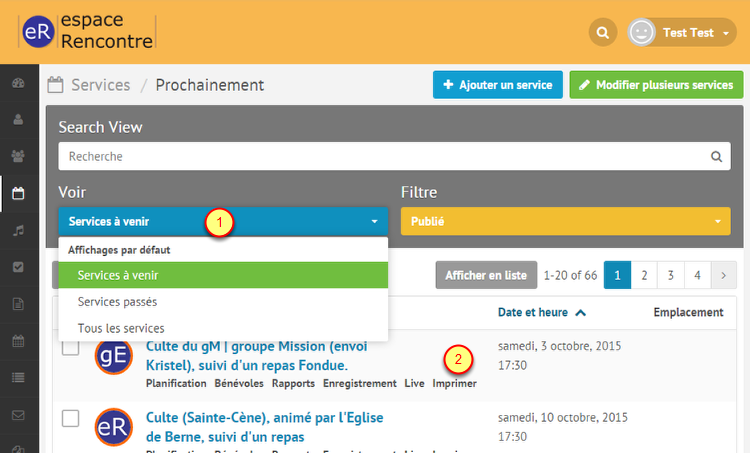The image size is (750, 453).
Task: Click 'Affichages par défaut' group header
Action: coord(119,250)
